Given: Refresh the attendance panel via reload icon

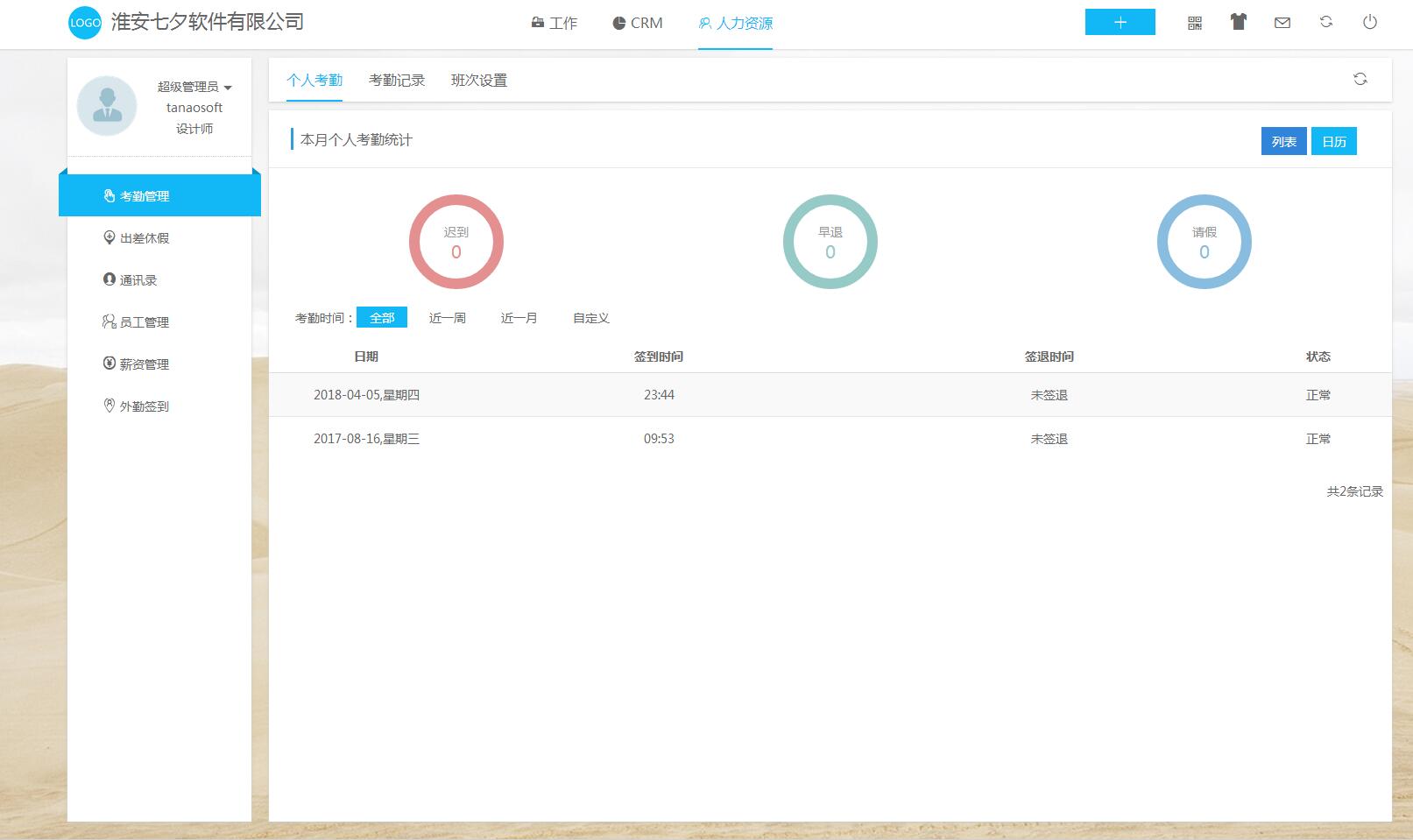Looking at the screenshot, I should pyautogui.click(x=1360, y=80).
